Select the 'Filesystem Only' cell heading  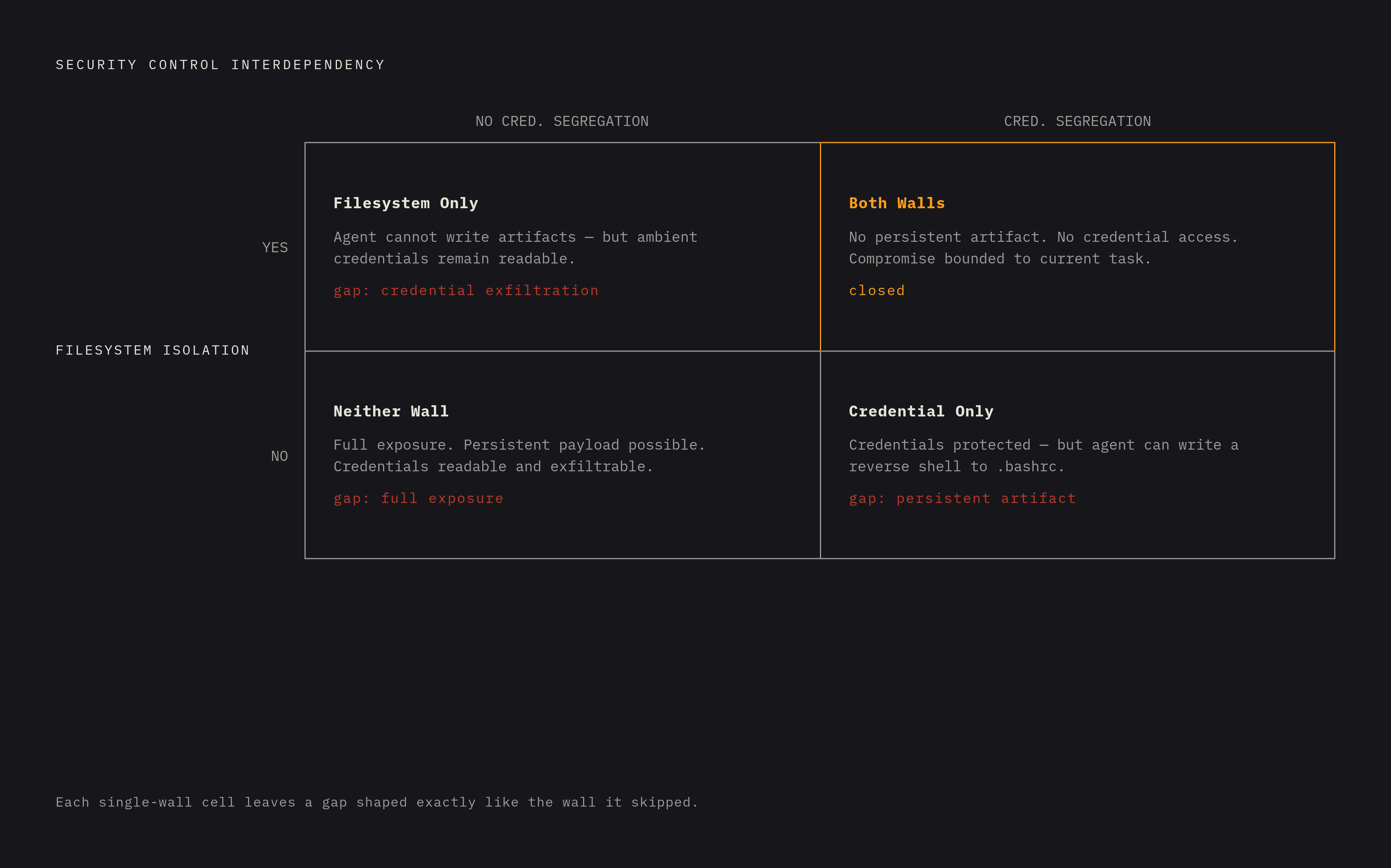tap(406, 203)
